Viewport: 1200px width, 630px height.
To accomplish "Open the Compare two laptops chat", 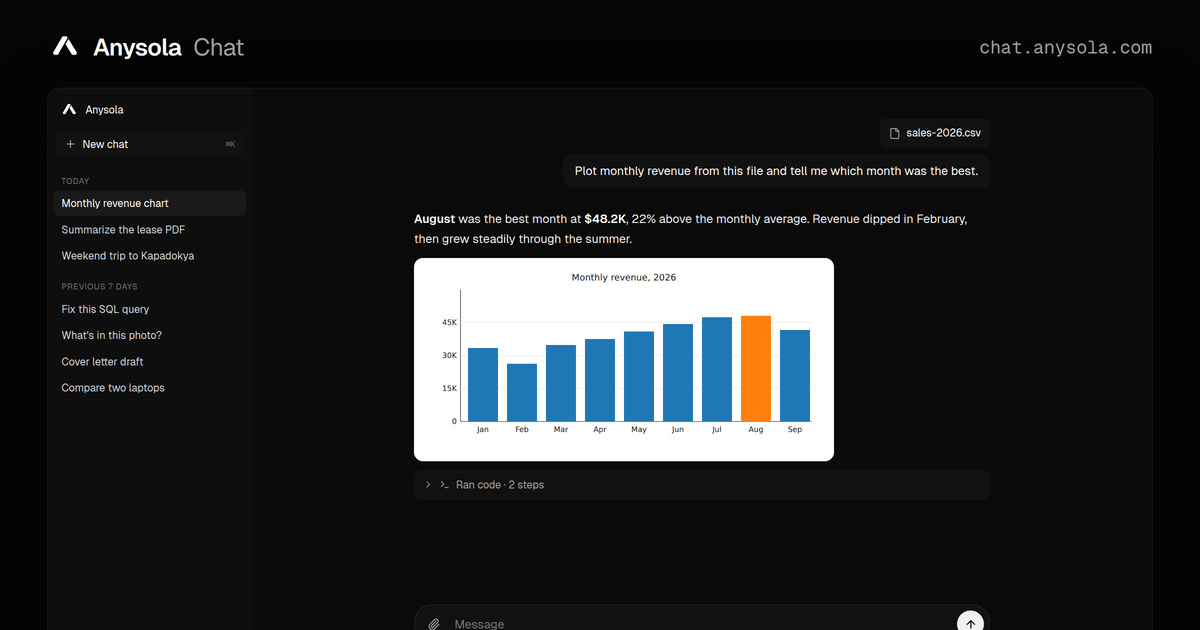I will 150,388.
